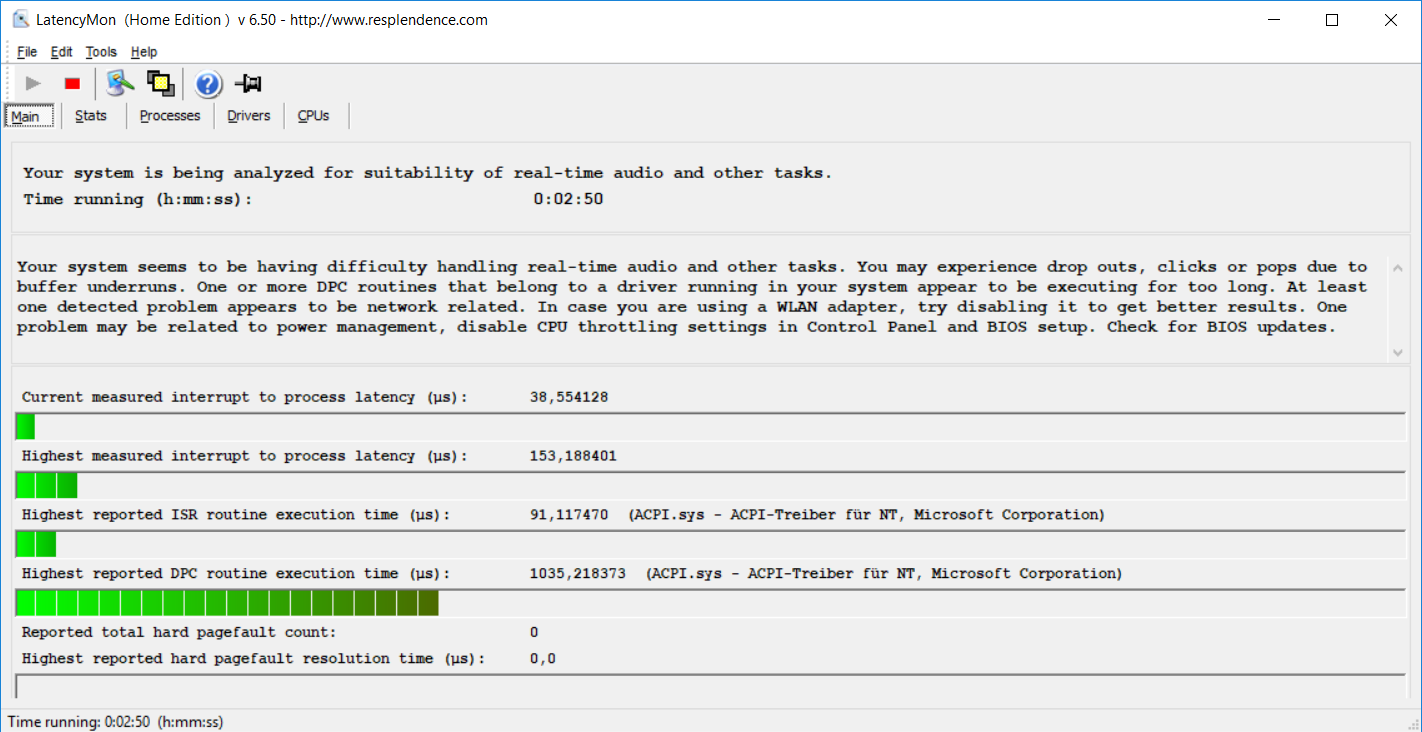Open the Processes tab

[x=170, y=116]
